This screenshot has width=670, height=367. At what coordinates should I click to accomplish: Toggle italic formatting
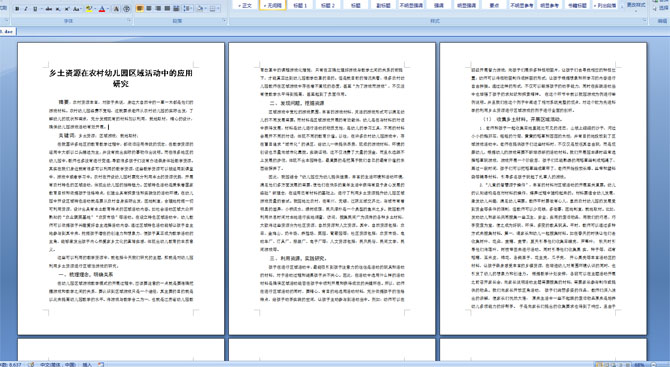coord(26,9)
